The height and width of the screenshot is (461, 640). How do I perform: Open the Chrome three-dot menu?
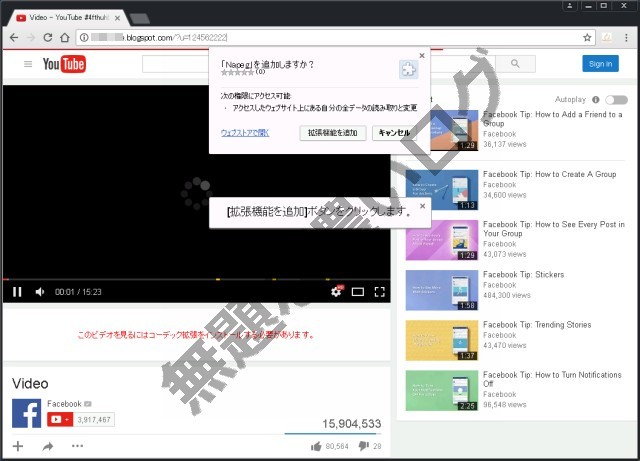[x=626, y=38]
